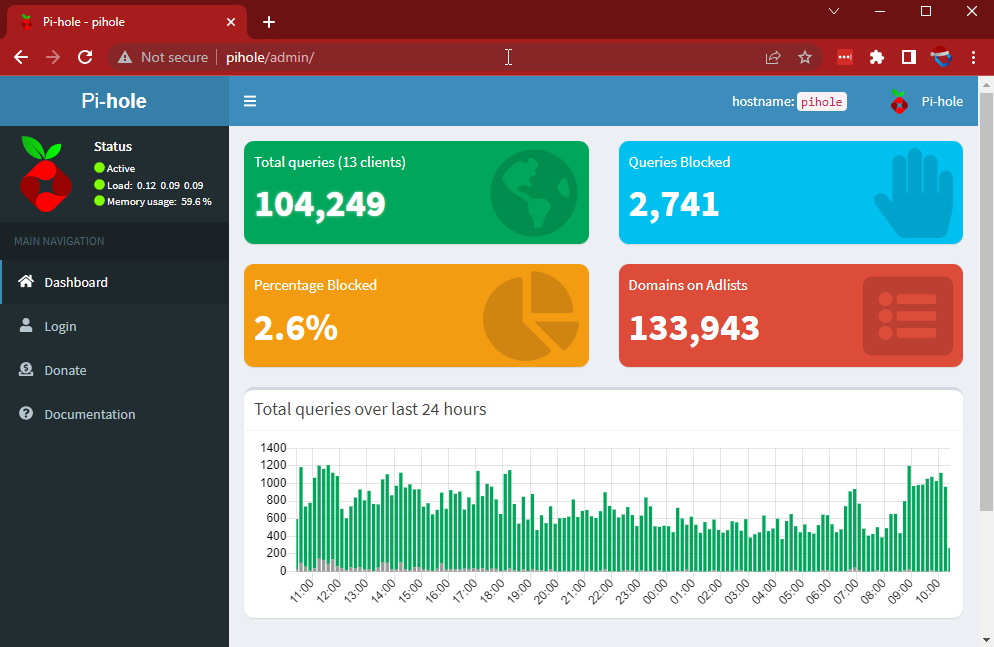
Task: Bookmark this page with the star icon
Action: tap(805, 57)
